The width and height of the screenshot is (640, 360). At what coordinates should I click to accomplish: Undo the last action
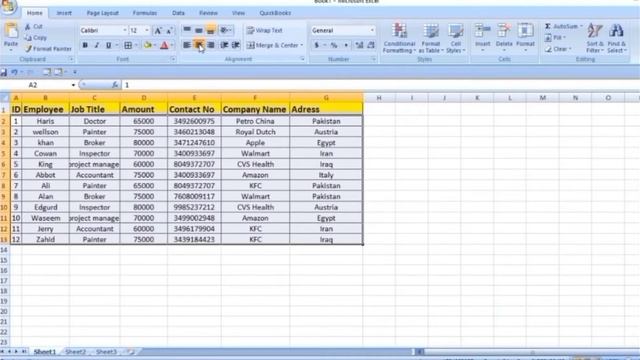[14, 72]
